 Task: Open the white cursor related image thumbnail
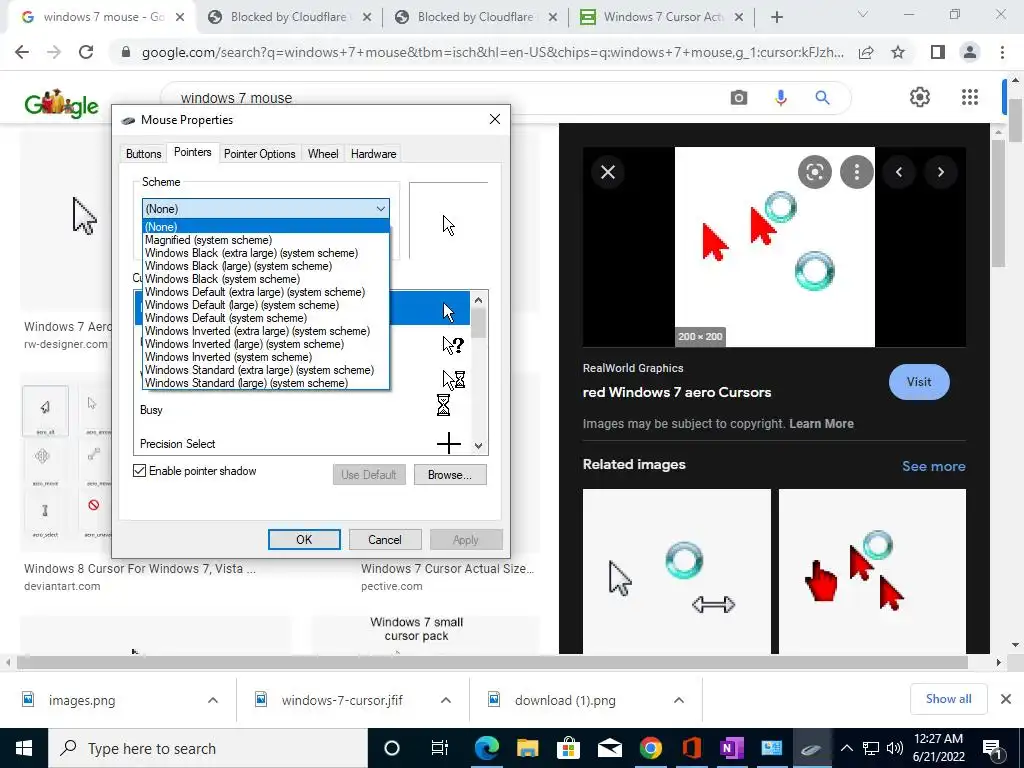tap(677, 571)
